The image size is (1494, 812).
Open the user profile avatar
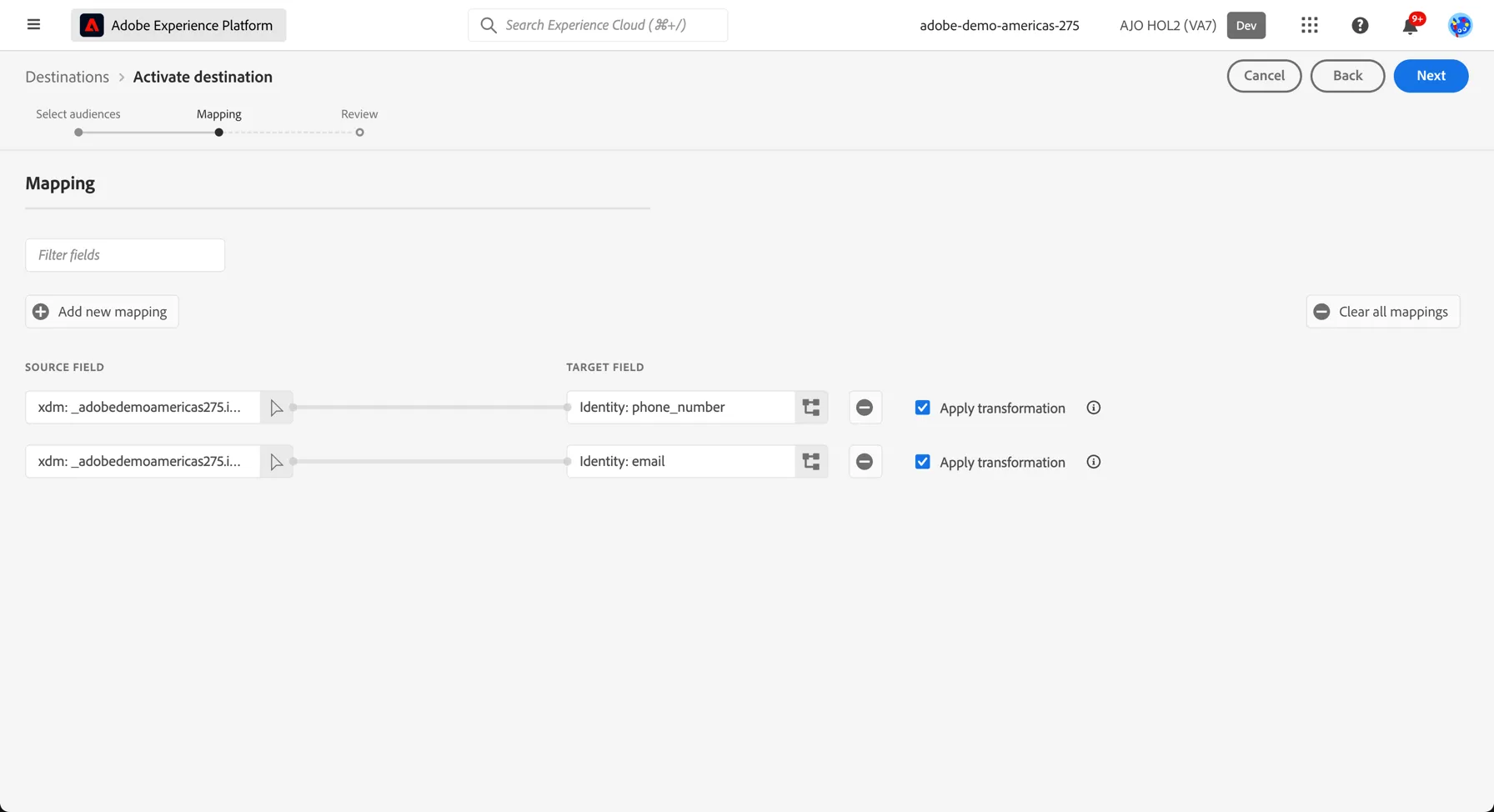[1460, 25]
